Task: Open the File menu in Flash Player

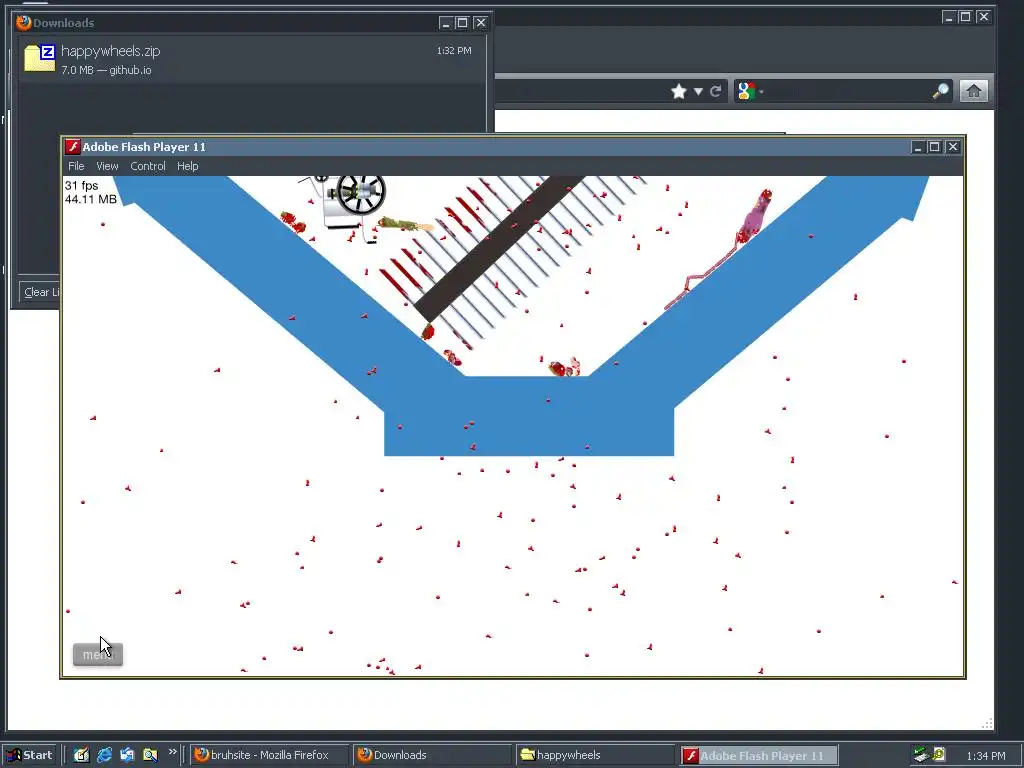Action: [x=76, y=166]
